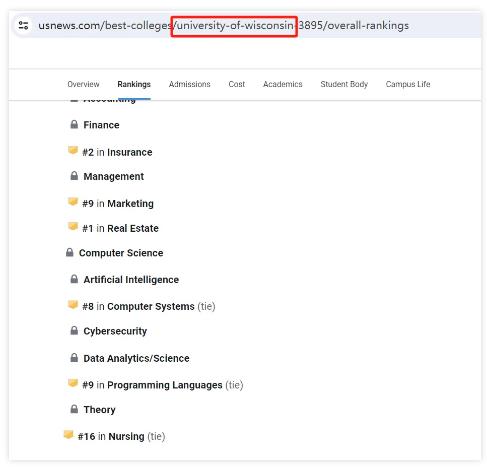Open the Artificial Intelligence ranking
This screenshot has height=467, width=487.
tap(131, 280)
